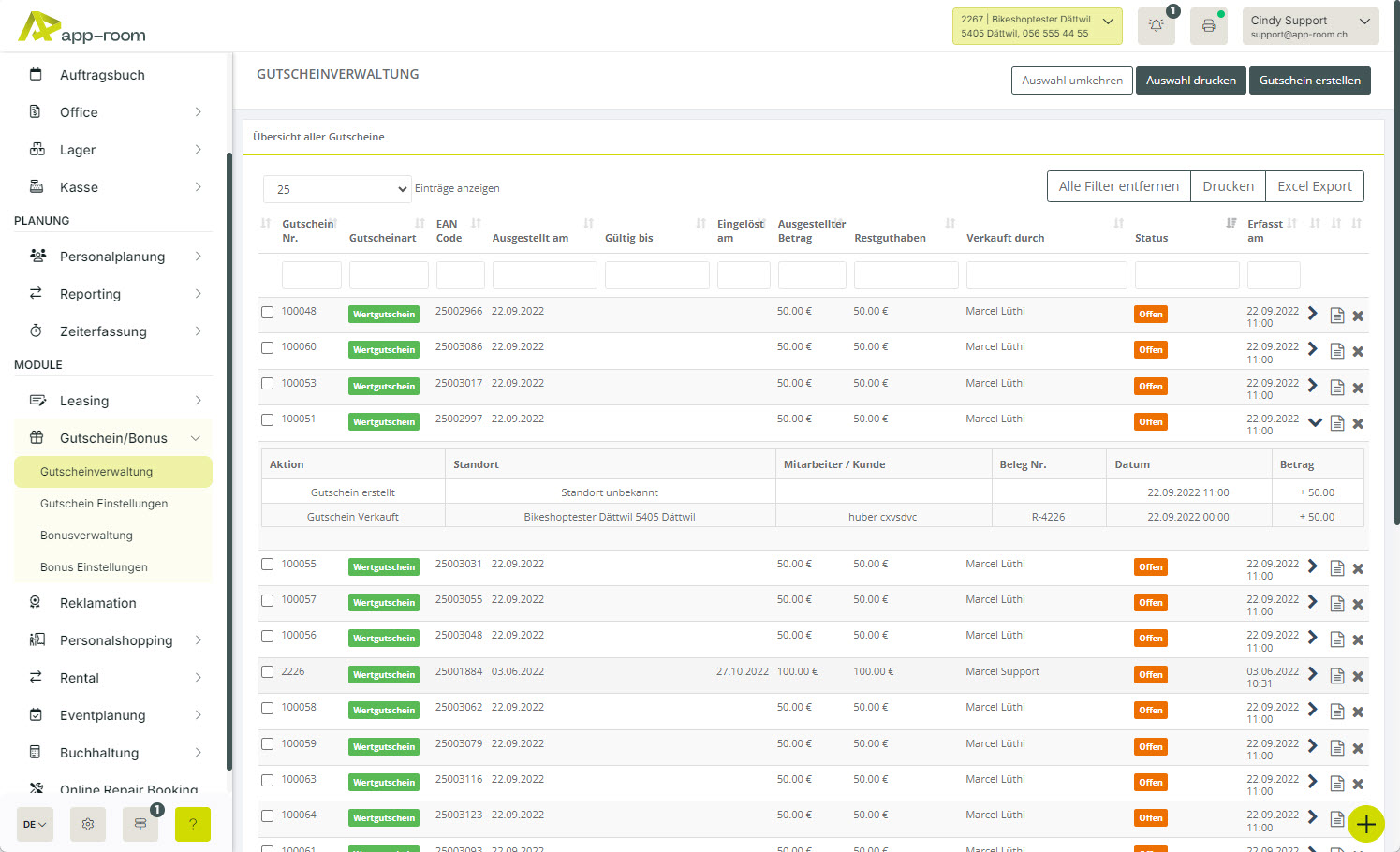Collapse expanded details of voucher 100051
This screenshot has height=852, width=1400.
[x=1315, y=422]
